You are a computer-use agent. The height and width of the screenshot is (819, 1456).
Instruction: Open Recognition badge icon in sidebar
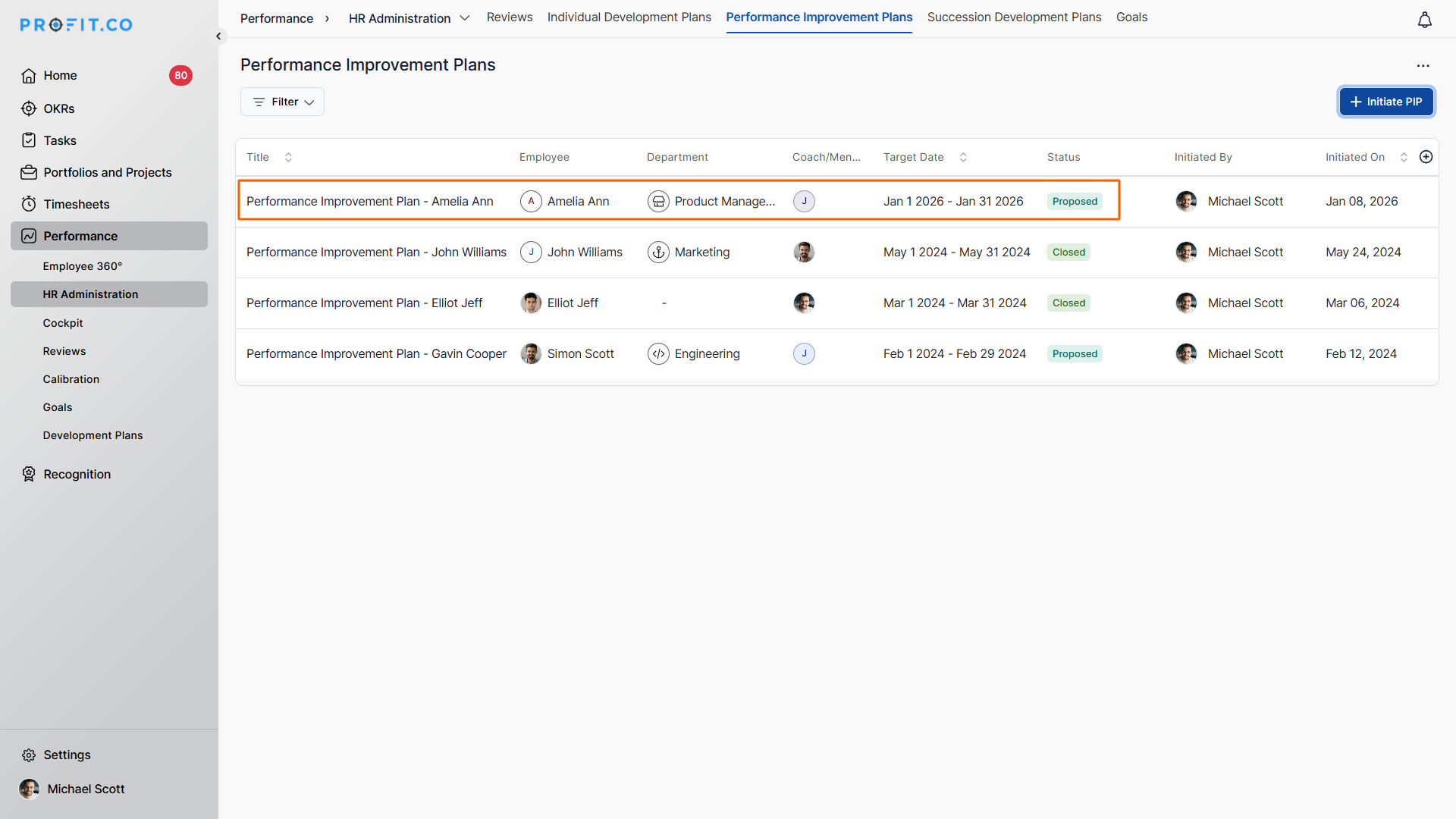(x=29, y=474)
